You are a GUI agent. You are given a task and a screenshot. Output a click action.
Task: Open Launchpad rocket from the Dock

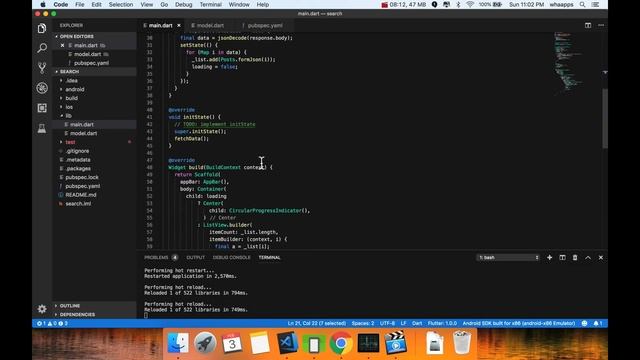coord(205,342)
